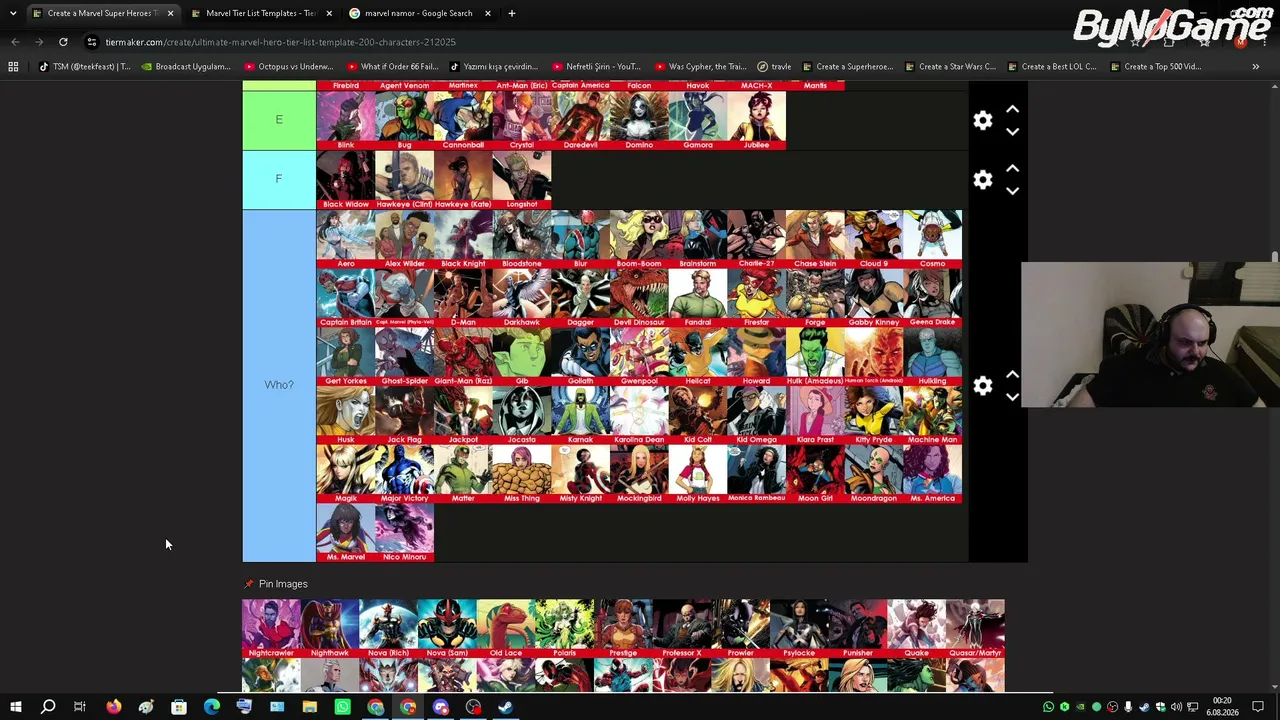Select the Professor X image from the pool
The width and height of the screenshot is (1280, 720).
coord(682,629)
